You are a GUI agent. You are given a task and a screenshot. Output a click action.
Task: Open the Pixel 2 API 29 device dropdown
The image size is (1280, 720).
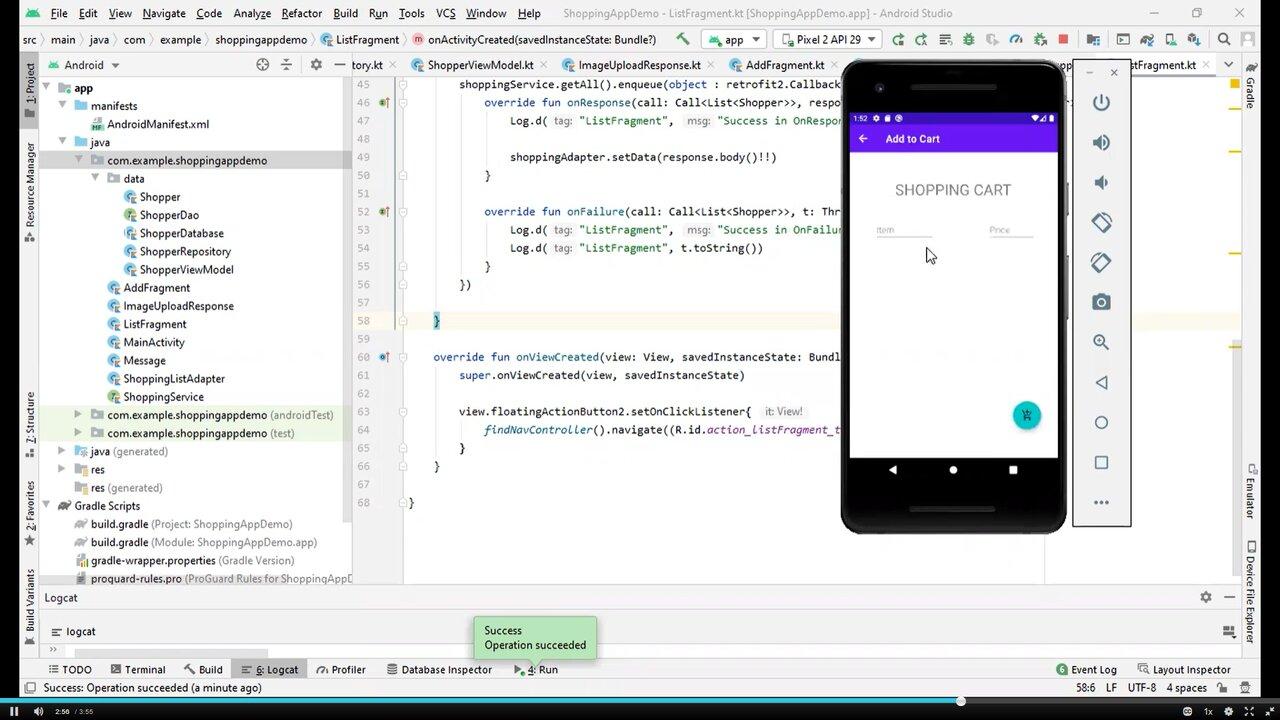pos(828,40)
